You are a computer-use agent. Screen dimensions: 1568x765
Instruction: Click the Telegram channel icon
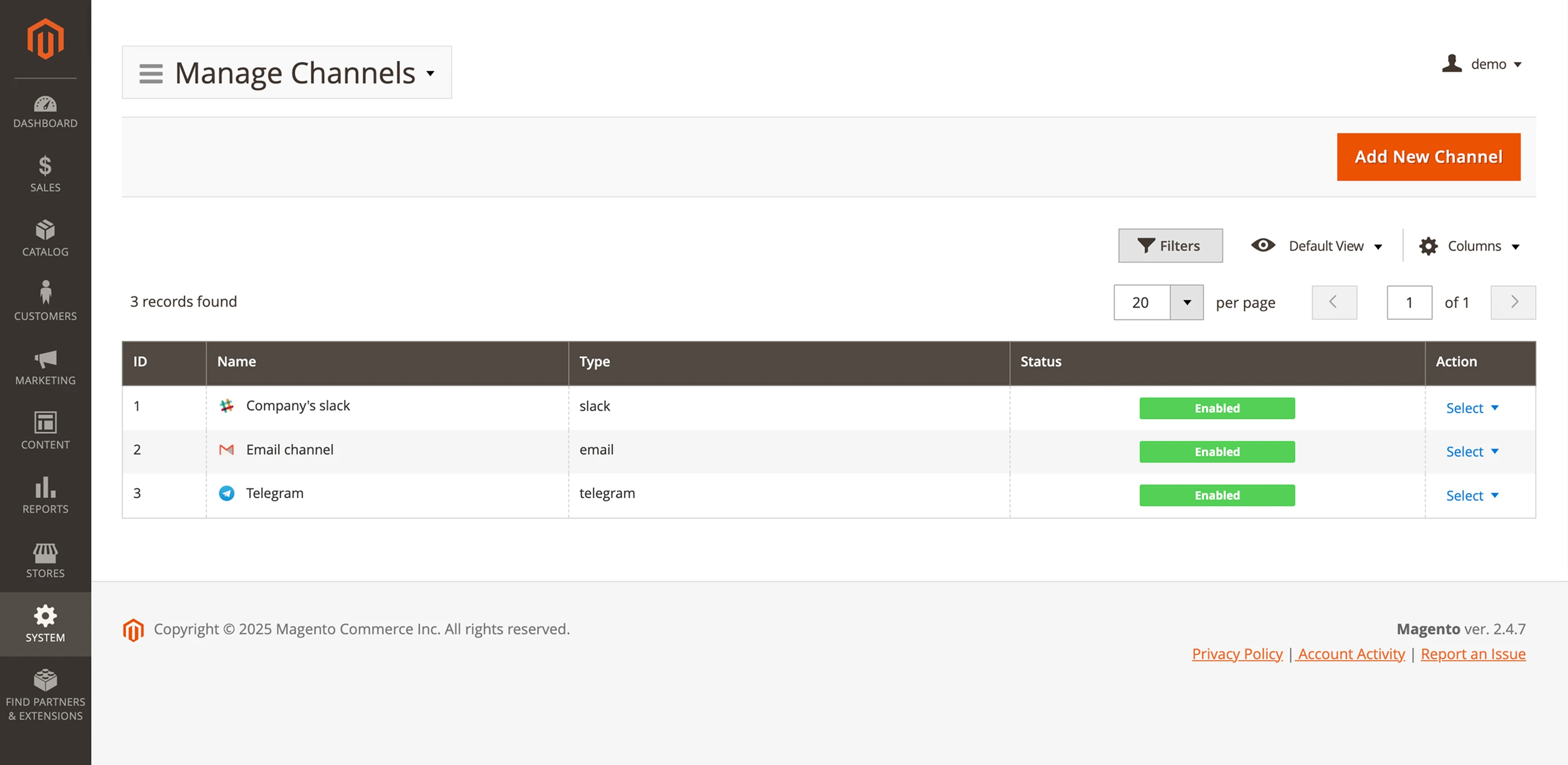tap(227, 493)
